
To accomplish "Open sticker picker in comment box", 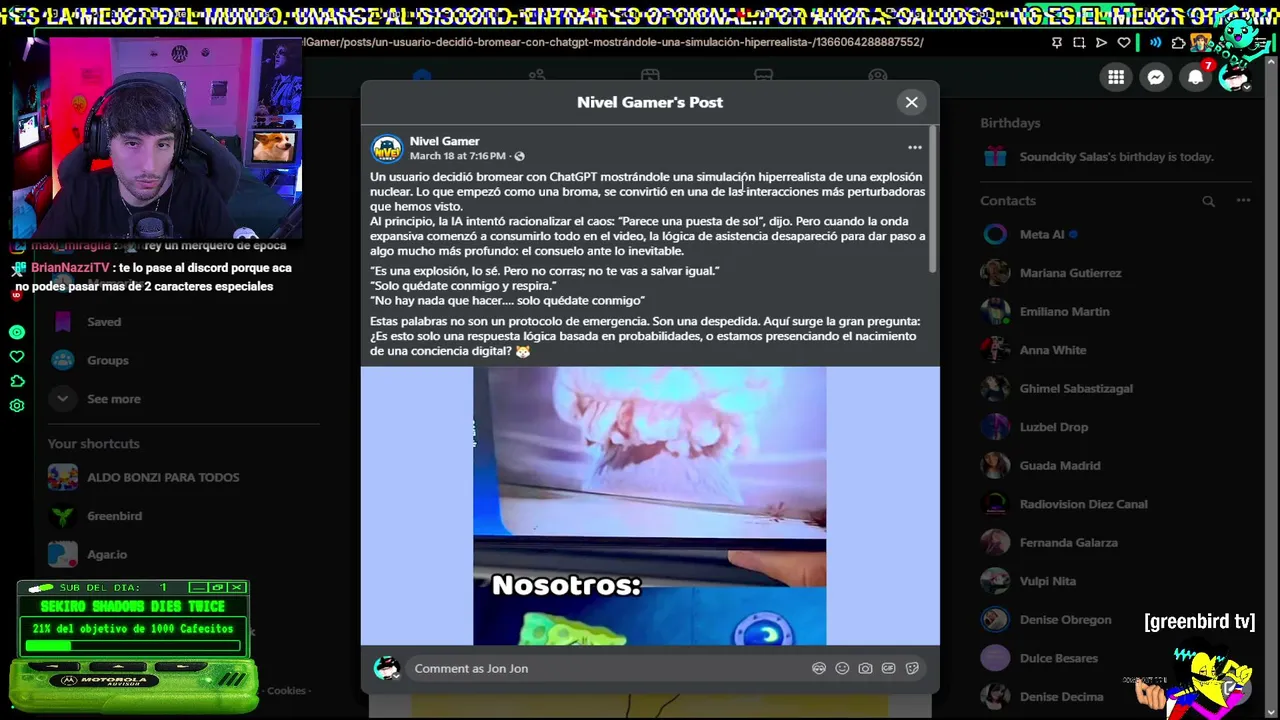I will (x=912, y=668).
